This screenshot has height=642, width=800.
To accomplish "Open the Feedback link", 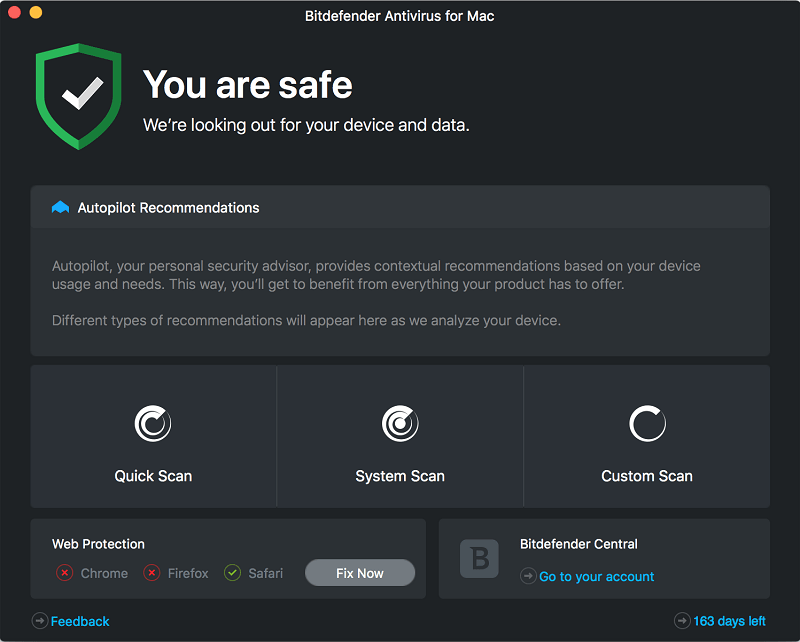I will [80, 621].
